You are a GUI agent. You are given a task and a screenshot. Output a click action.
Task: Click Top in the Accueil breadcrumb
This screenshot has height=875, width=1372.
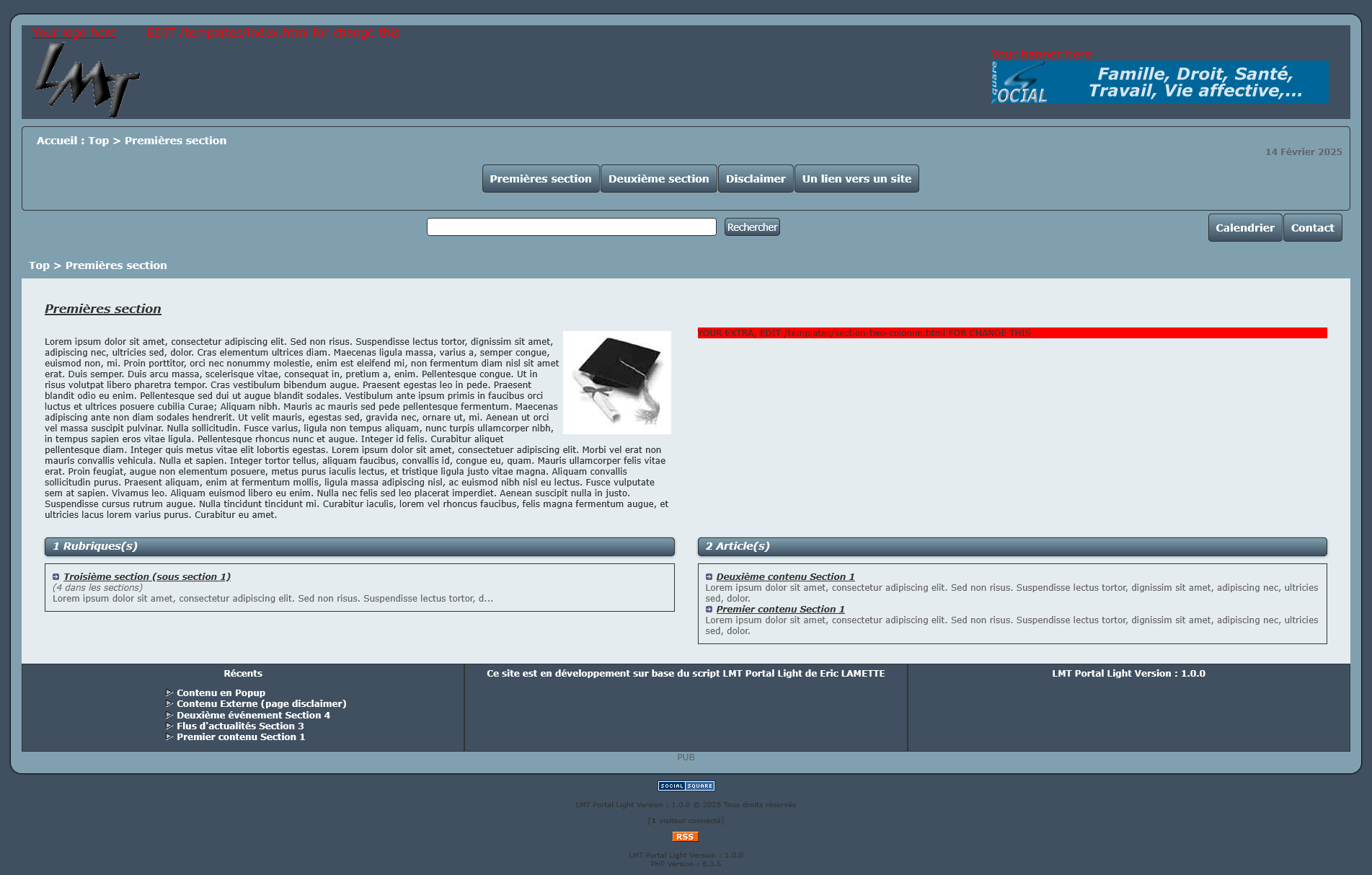click(98, 141)
